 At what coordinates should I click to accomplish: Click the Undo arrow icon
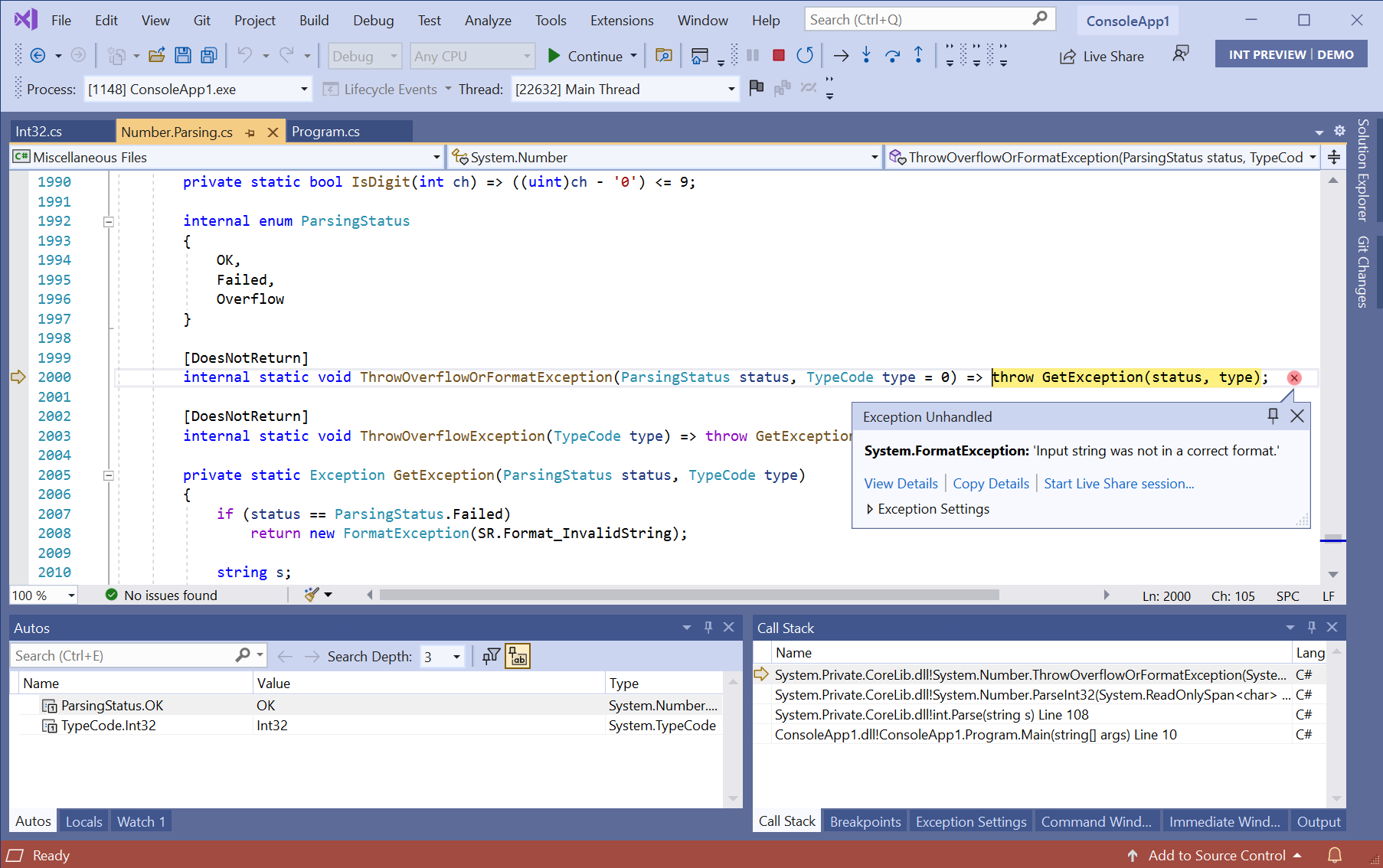(x=244, y=55)
